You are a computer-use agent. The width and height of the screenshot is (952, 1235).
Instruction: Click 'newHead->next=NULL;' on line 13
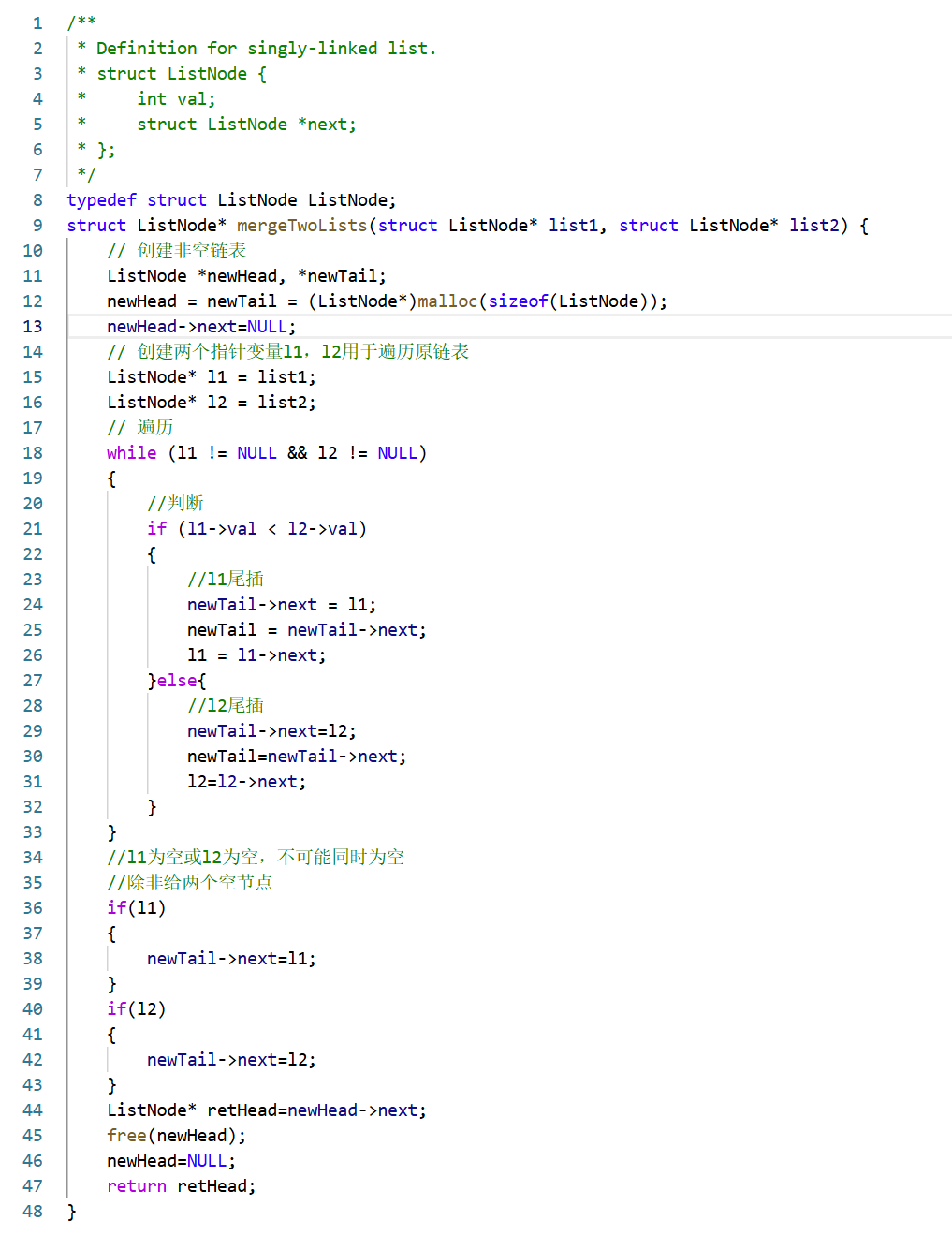click(x=201, y=326)
